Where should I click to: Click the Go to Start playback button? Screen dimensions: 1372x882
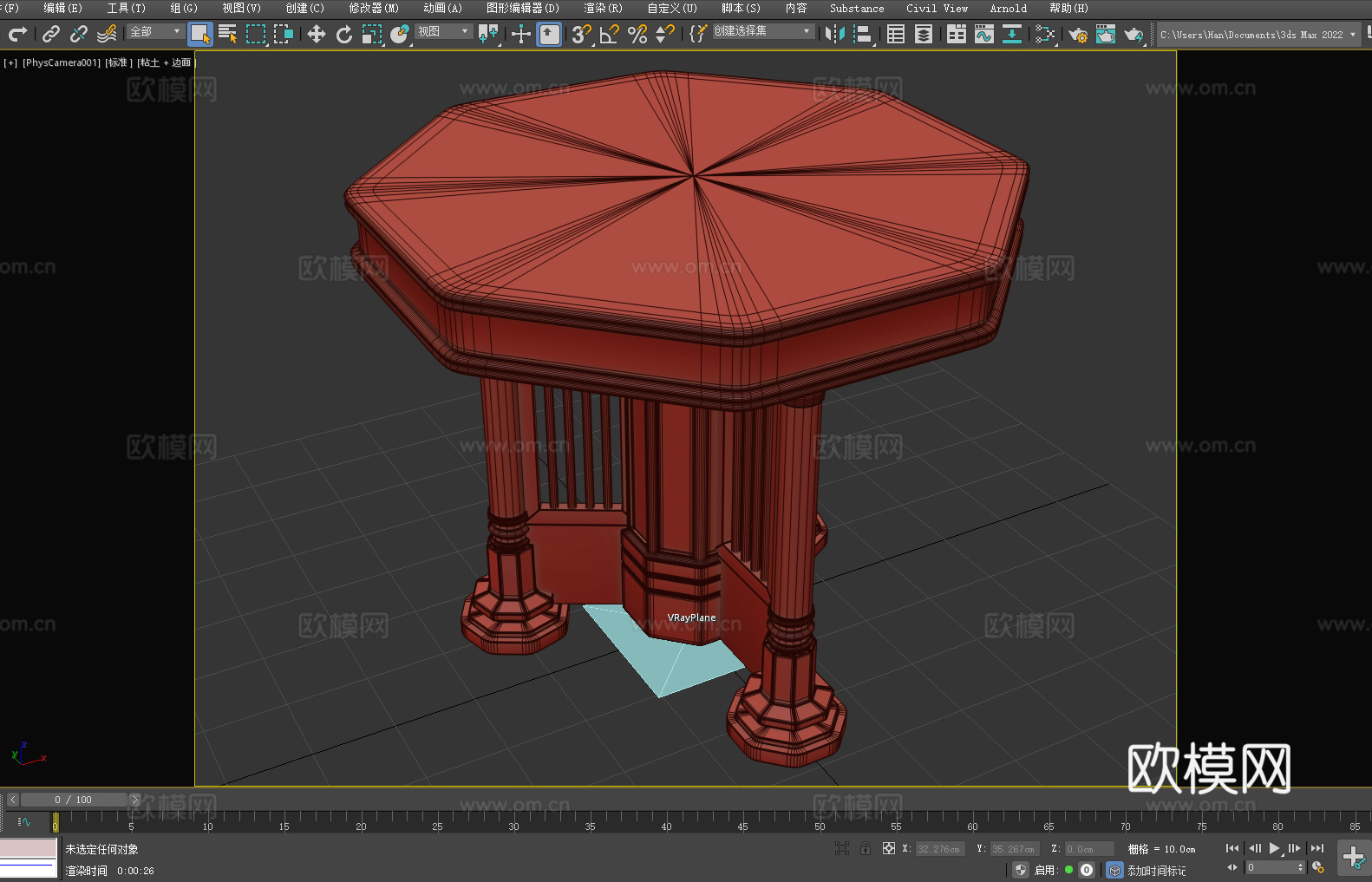[1232, 848]
